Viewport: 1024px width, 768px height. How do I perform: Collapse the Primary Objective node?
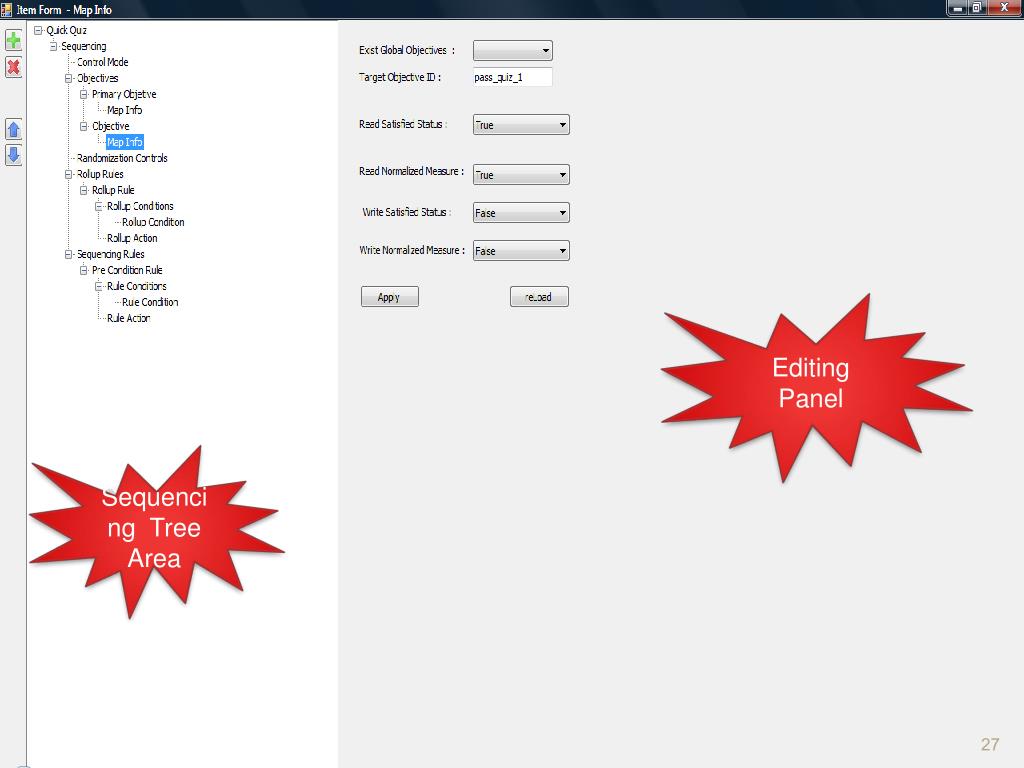(84, 94)
